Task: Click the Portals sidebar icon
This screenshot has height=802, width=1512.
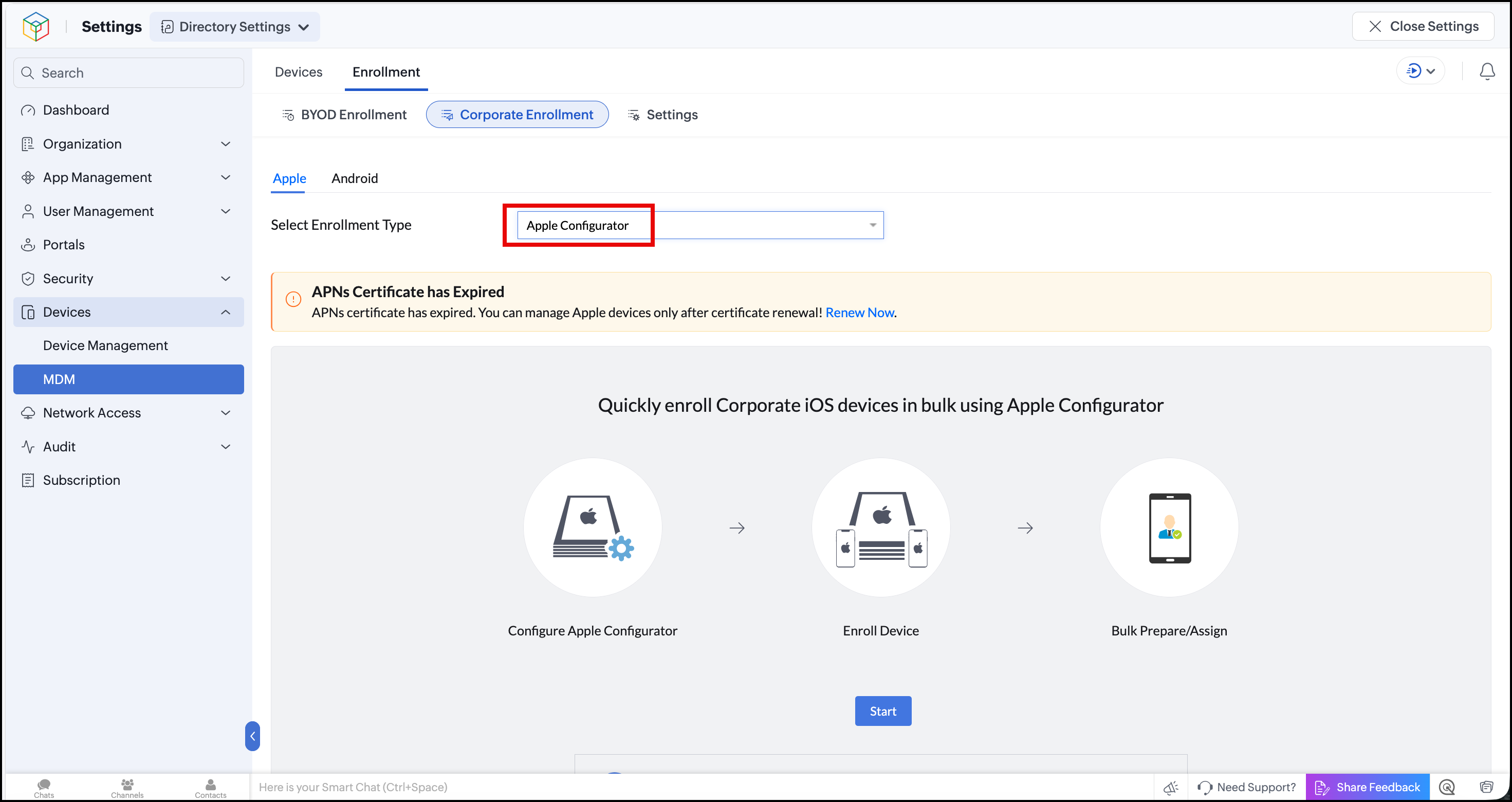Action: click(28, 245)
